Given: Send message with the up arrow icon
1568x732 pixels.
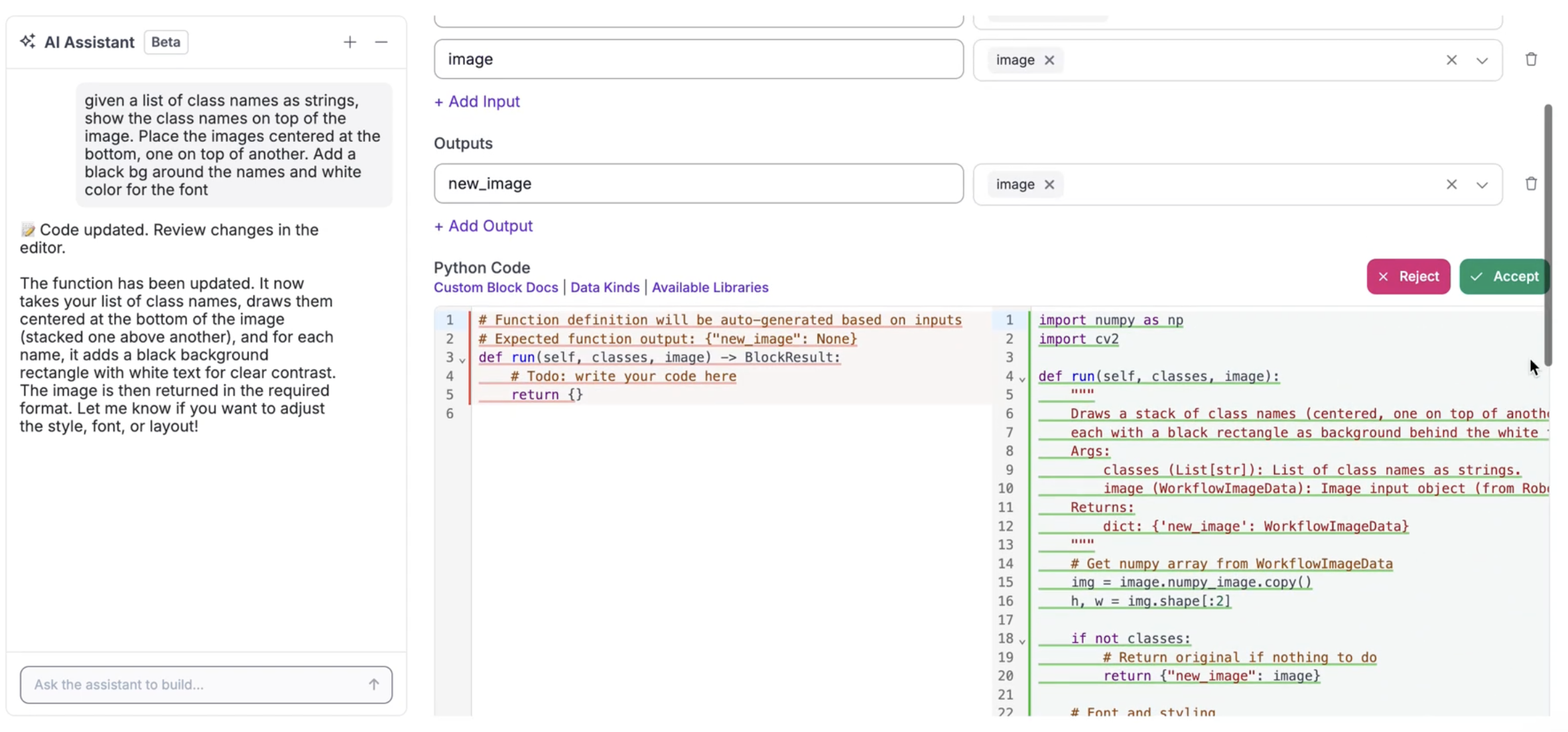Looking at the screenshot, I should (x=374, y=684).
